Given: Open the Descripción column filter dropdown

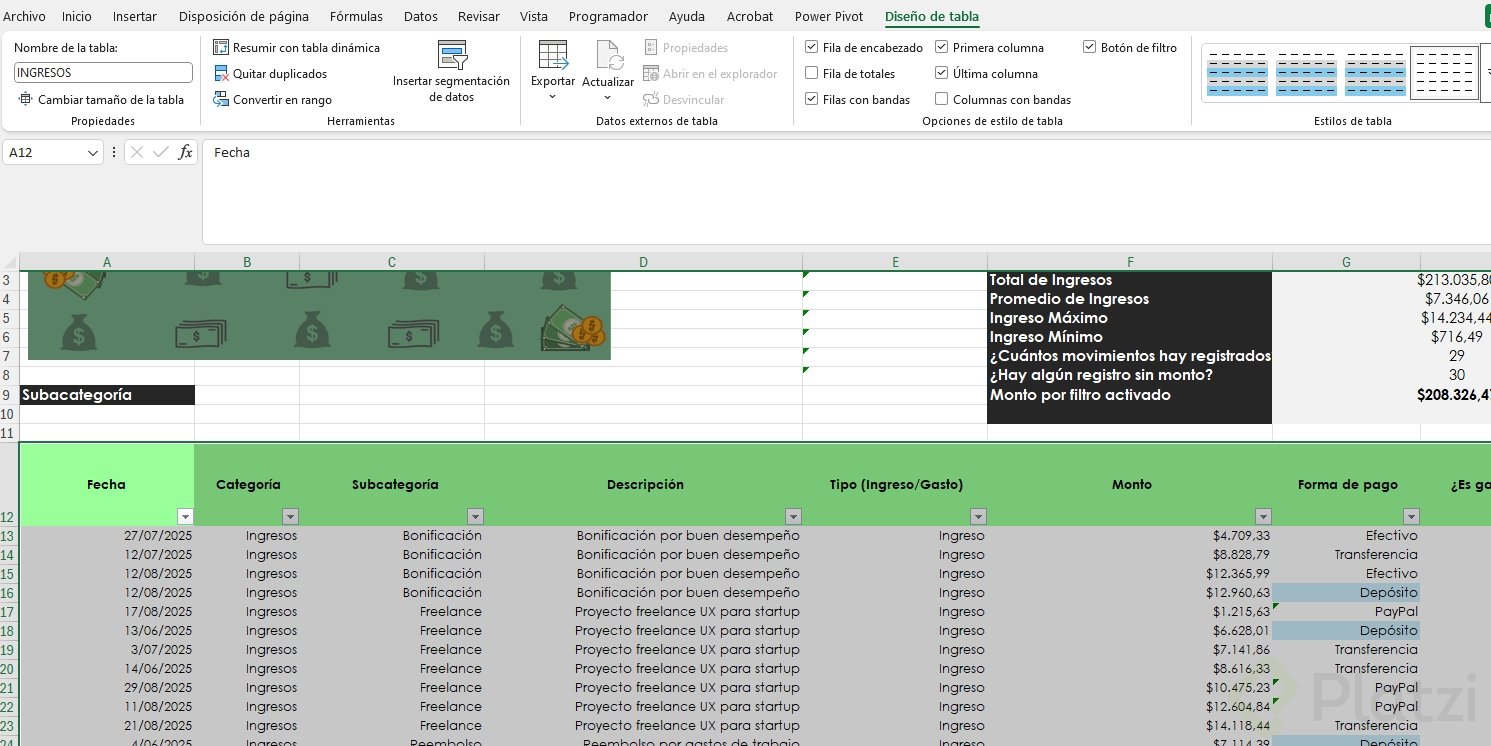Looking at the screenshot, I should [793, 517].
